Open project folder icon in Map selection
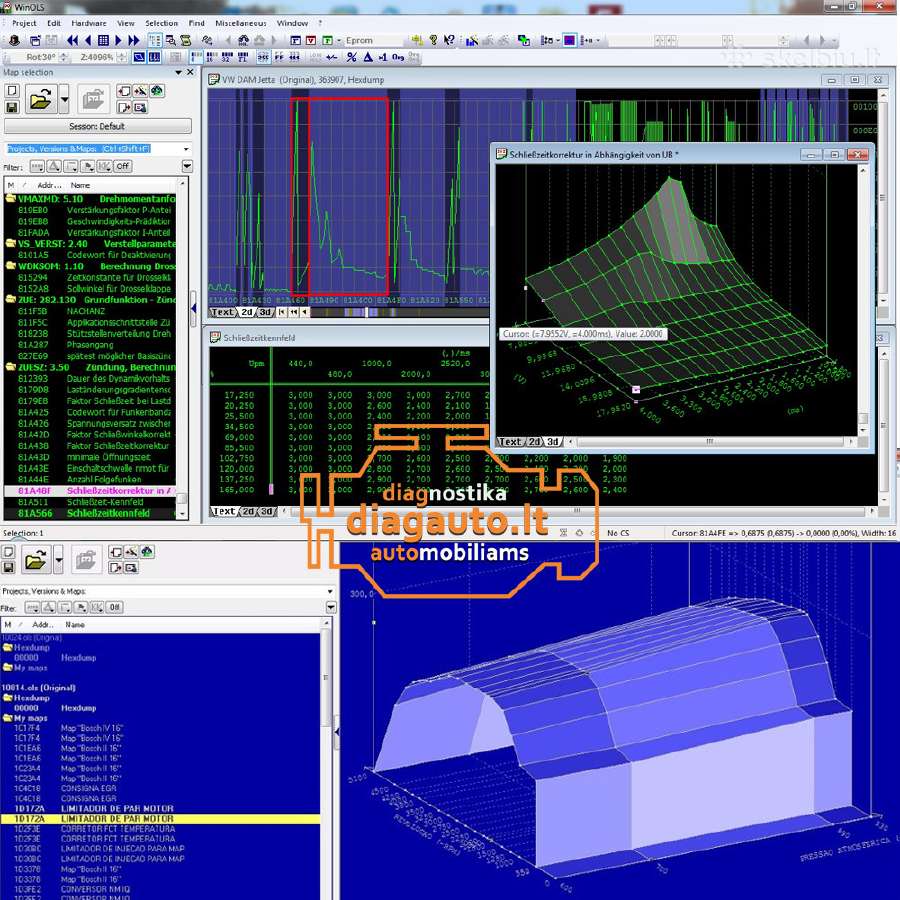 point(41,100)
